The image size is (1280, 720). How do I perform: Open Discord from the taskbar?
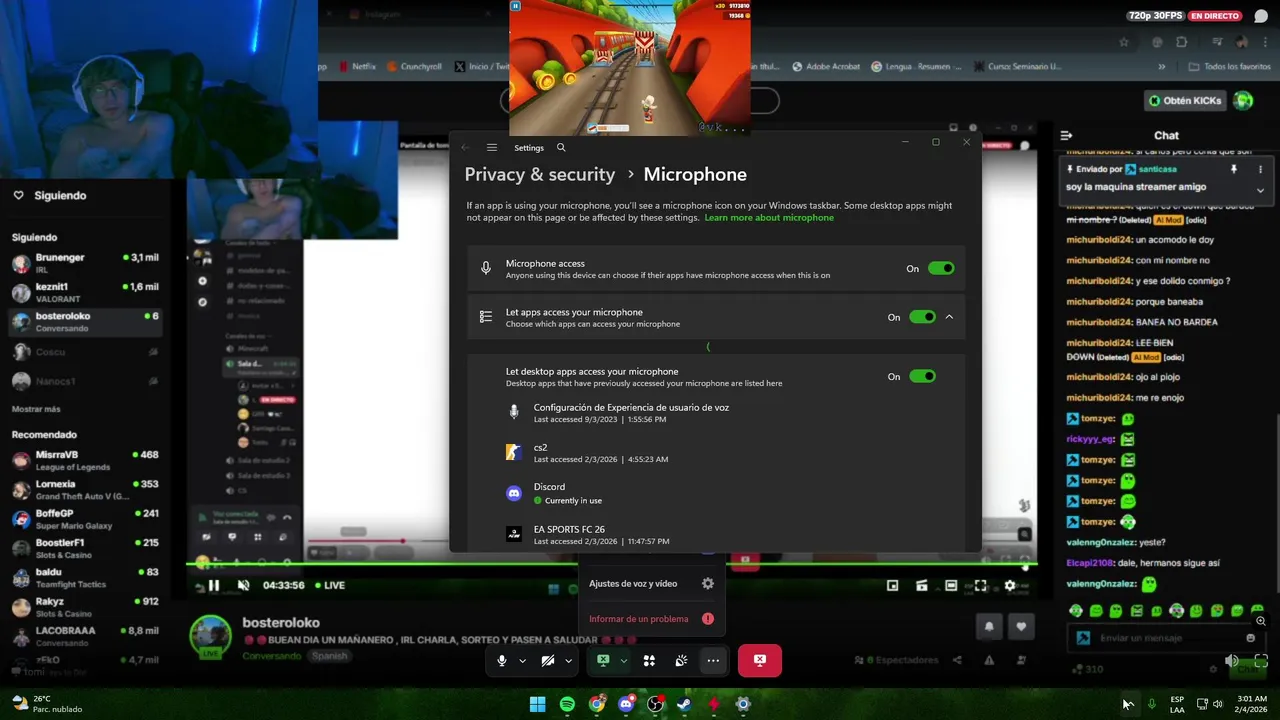click(626, 704)
